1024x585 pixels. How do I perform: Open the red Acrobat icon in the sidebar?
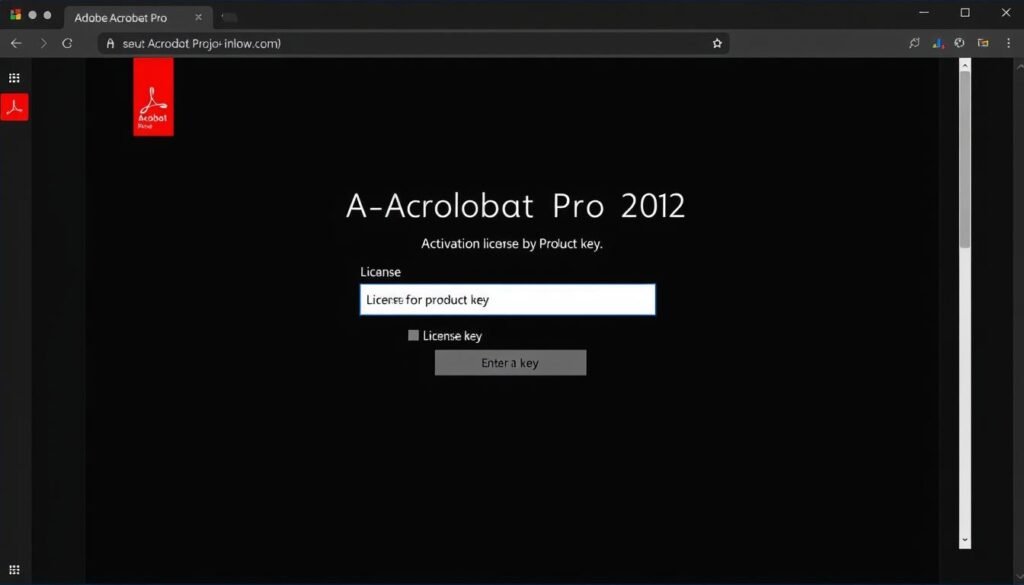(14, 107)
